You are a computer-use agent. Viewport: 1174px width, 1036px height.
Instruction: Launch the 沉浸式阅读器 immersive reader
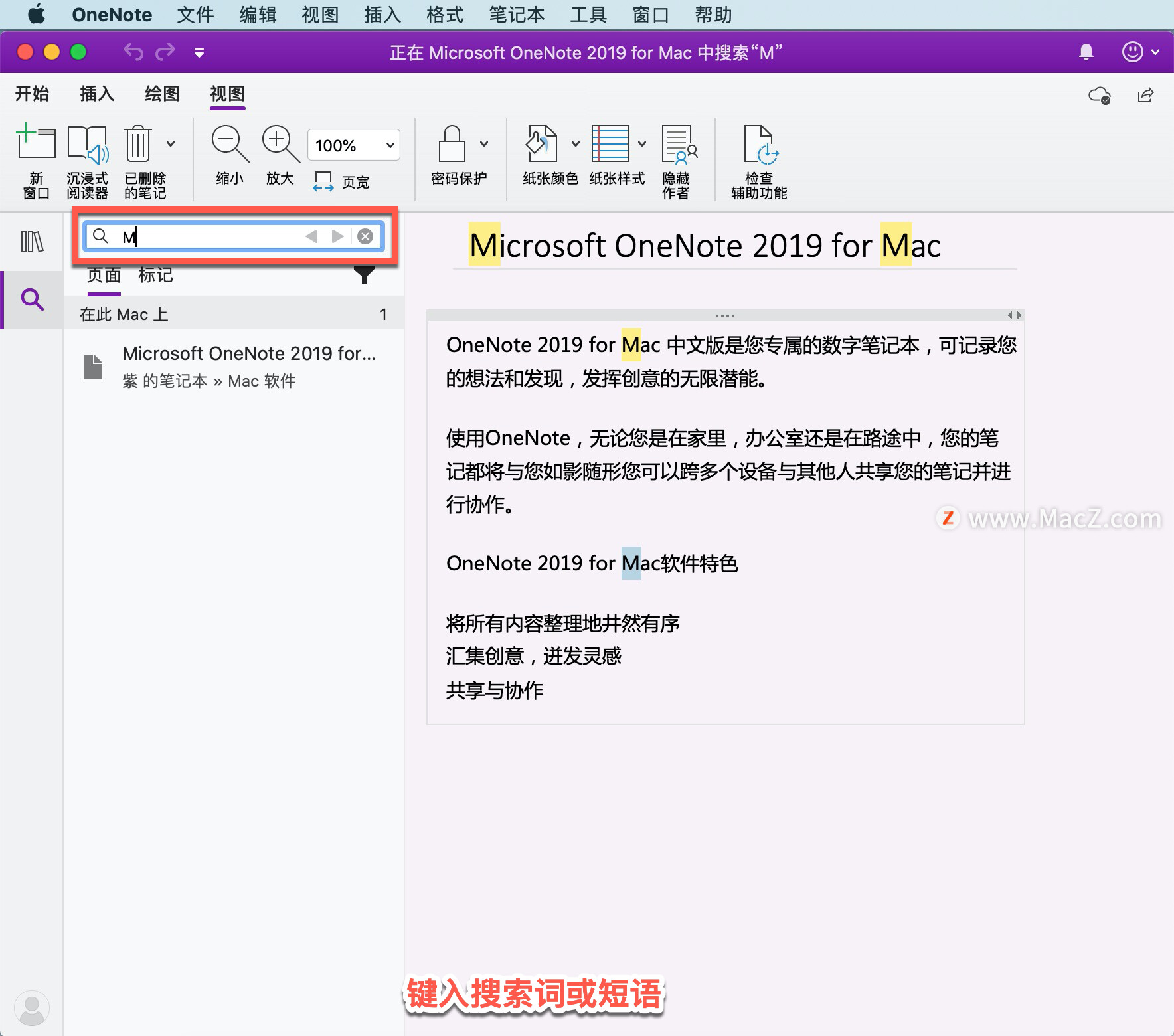point(87,161)
